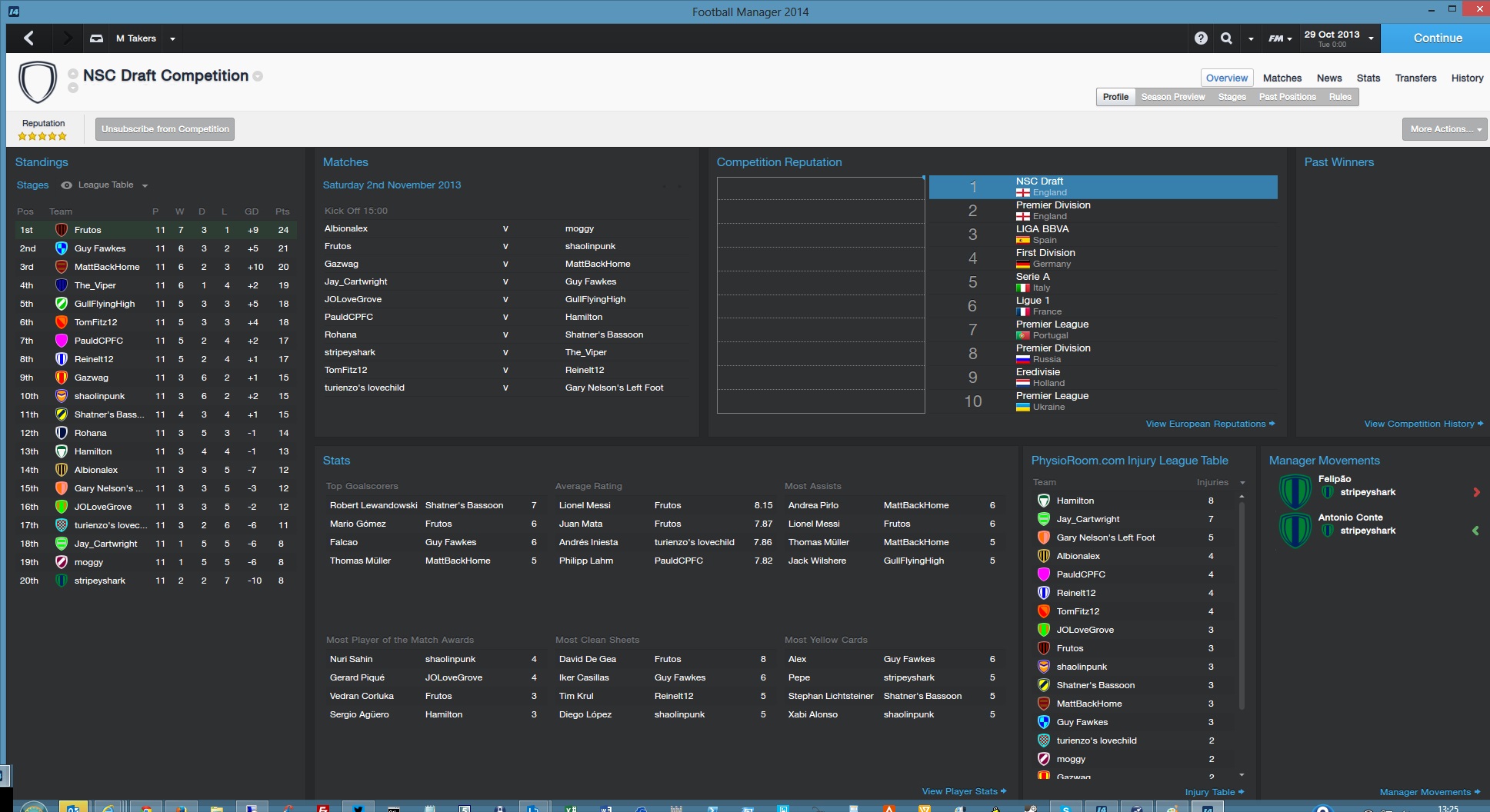The image size is (1490, 812).
Task: Open the M Takers dropdown arrow
Action: [x=172, y=38]
